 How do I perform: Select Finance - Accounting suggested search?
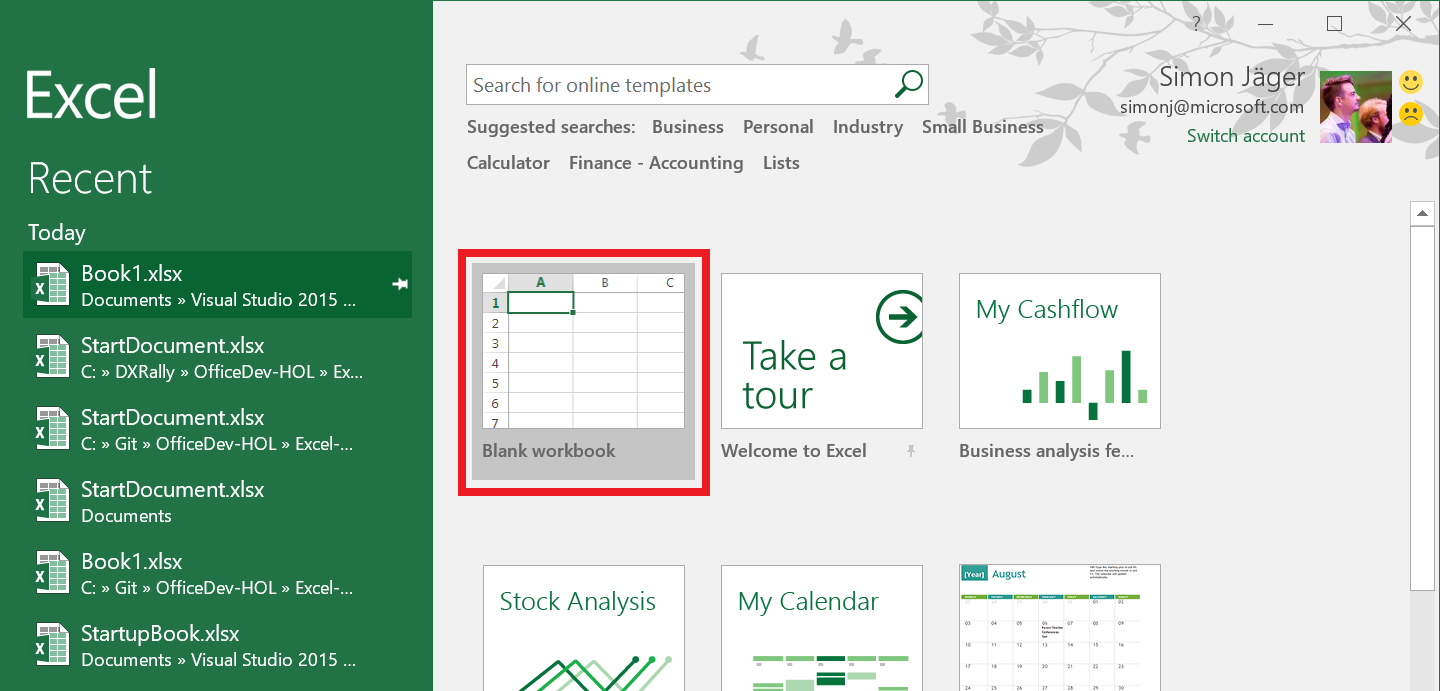tap(656, 163)
